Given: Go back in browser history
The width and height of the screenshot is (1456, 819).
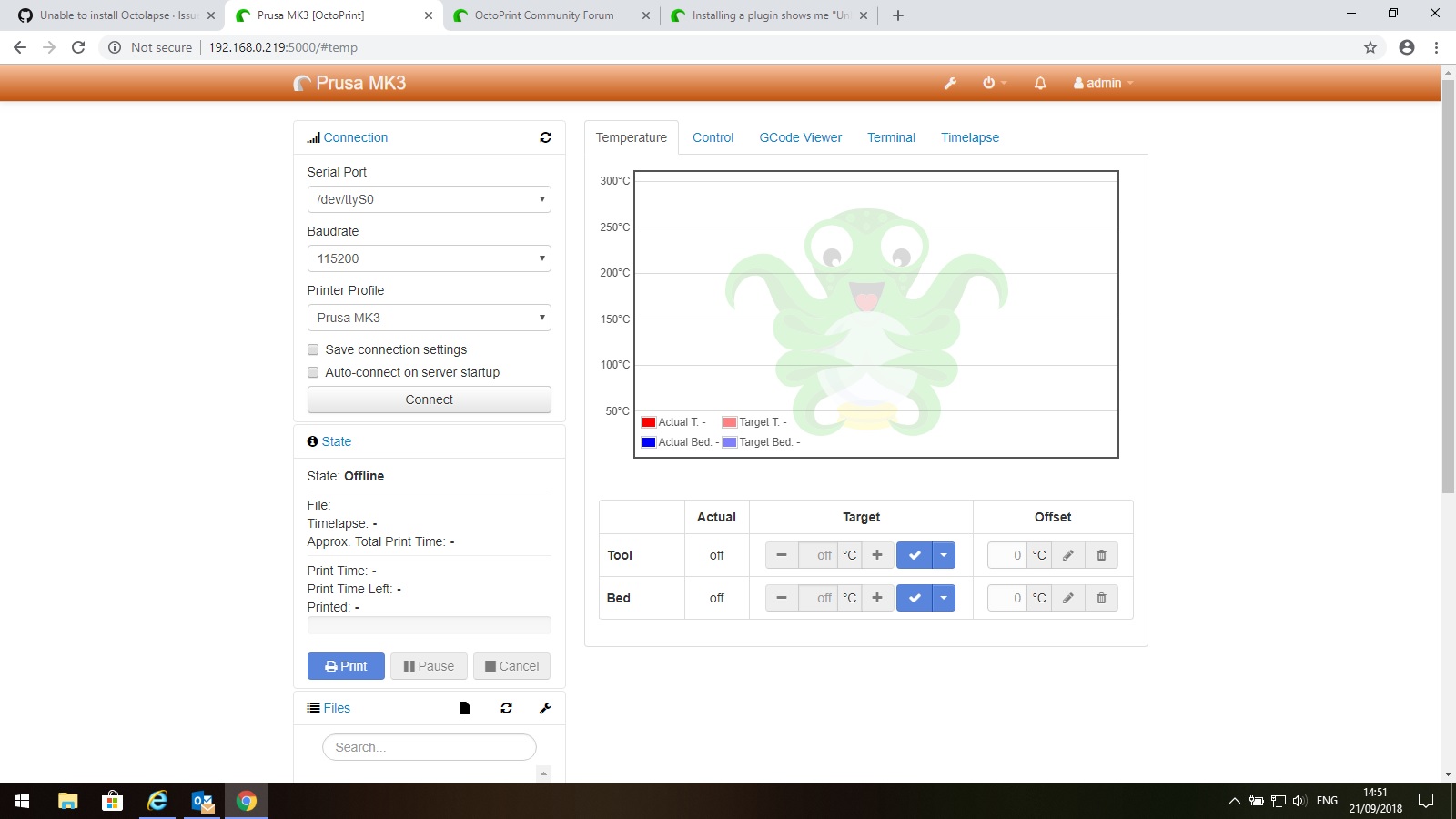Looking at the screenshot, I should coord(20,47).
